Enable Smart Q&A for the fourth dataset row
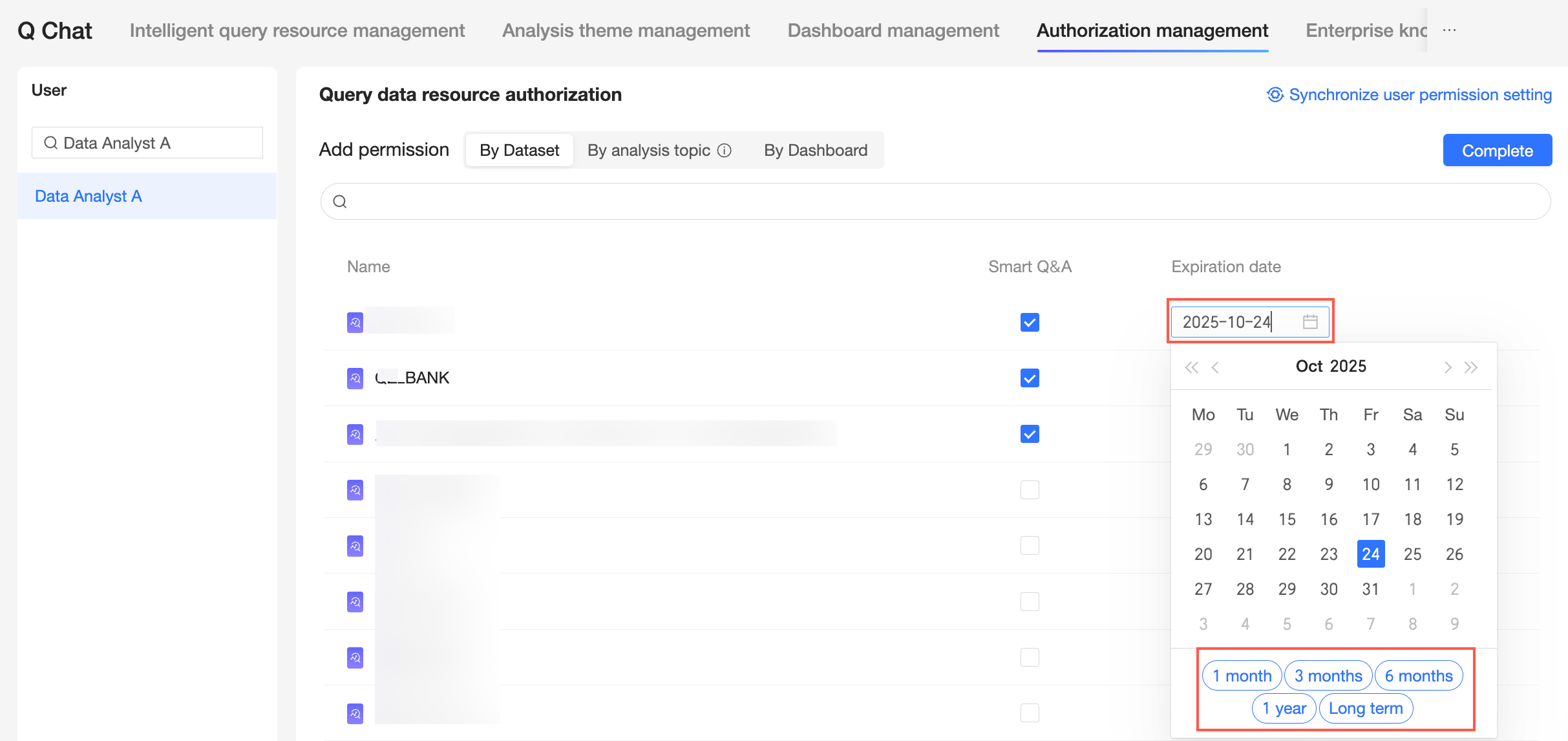 point(1030,489)
